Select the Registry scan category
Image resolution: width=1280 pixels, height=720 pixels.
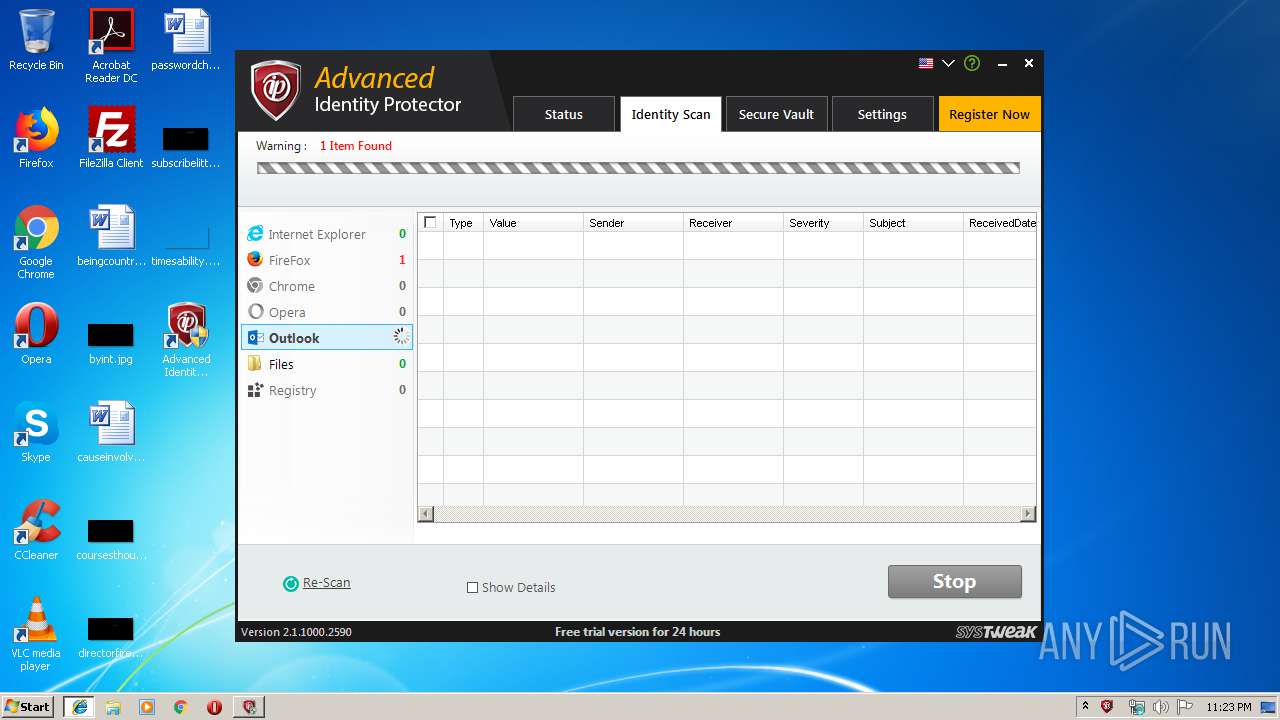pos(326,390)
